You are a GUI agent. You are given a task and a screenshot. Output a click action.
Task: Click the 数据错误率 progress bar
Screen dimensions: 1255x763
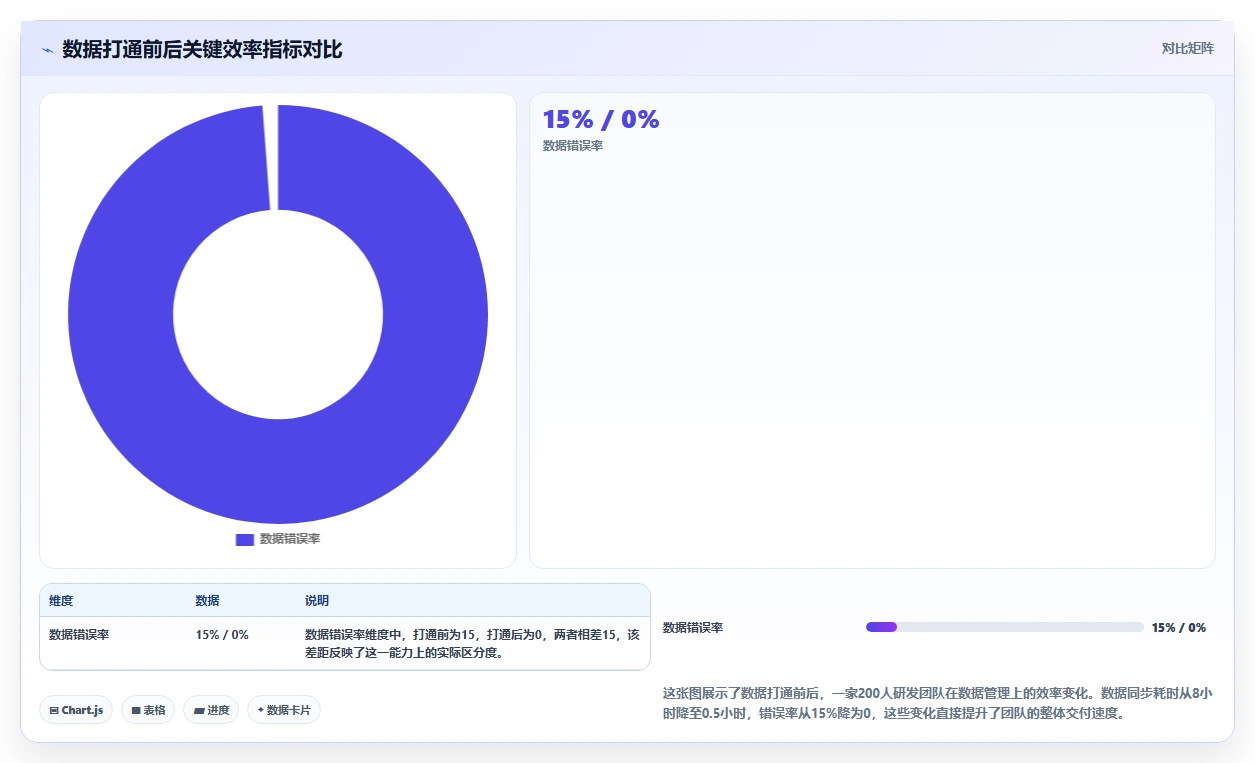click(x=1004, y=627)
